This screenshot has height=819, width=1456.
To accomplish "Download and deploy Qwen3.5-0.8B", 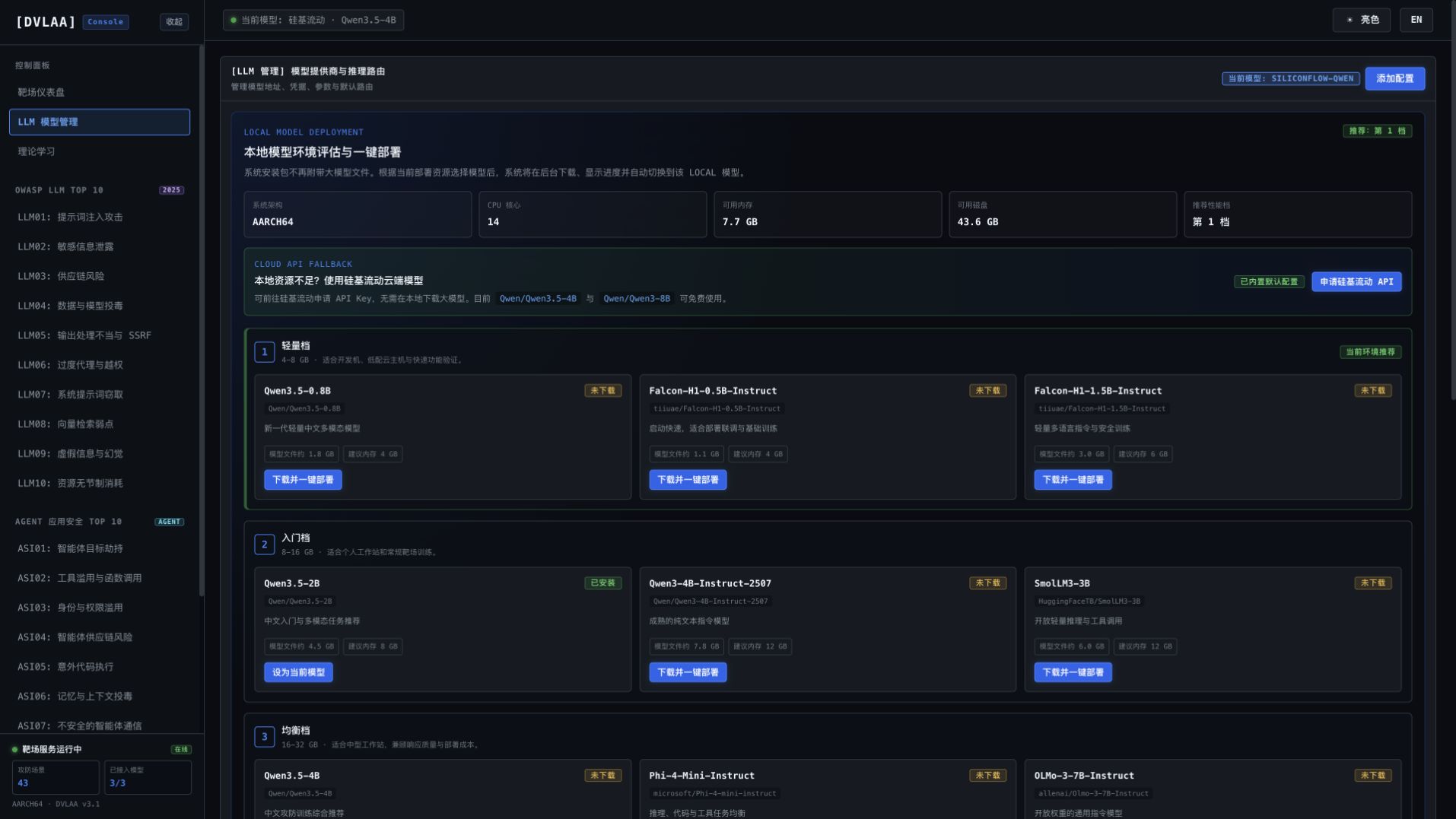I will pos(303,480).
